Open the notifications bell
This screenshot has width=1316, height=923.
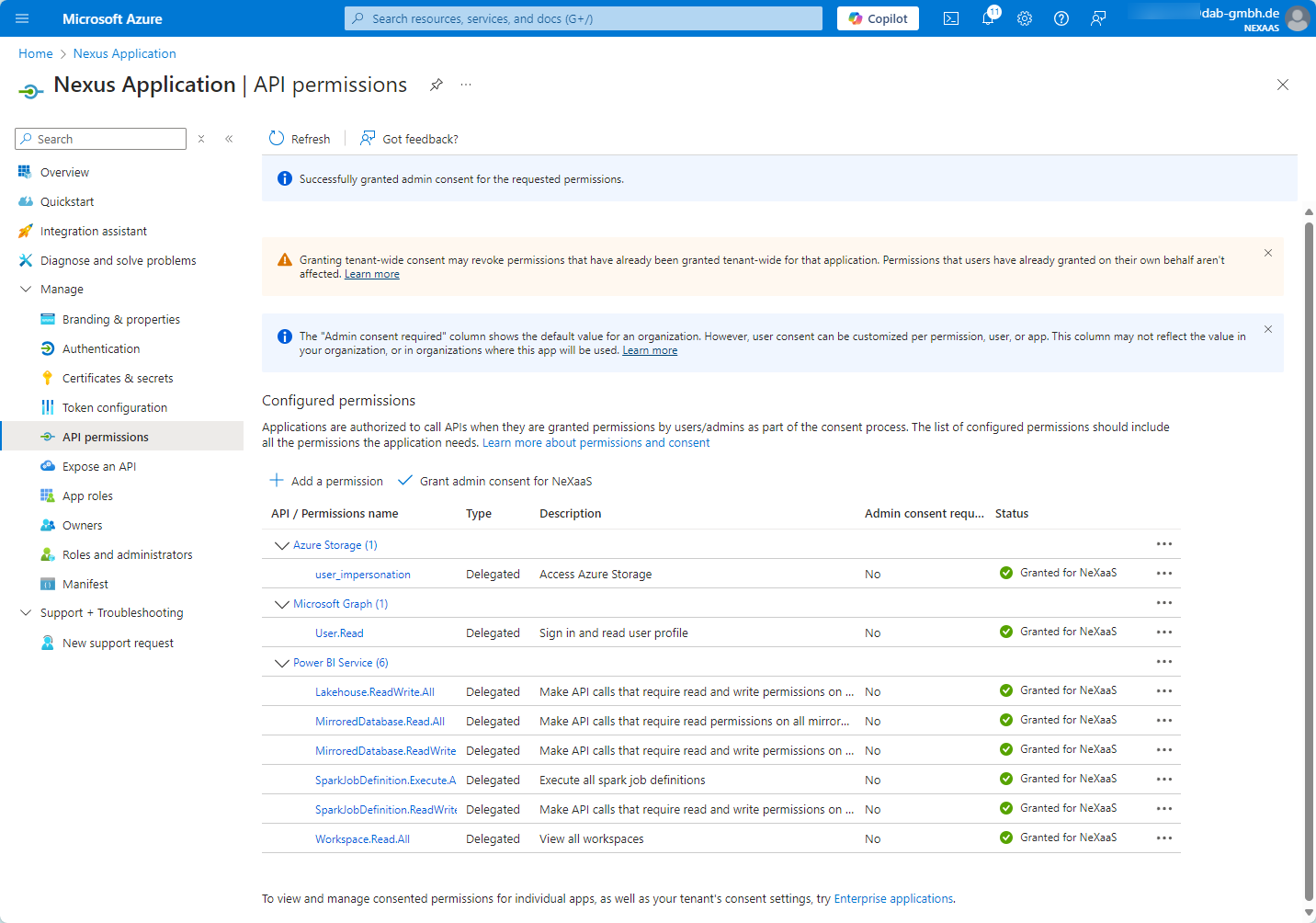(988, 18)
